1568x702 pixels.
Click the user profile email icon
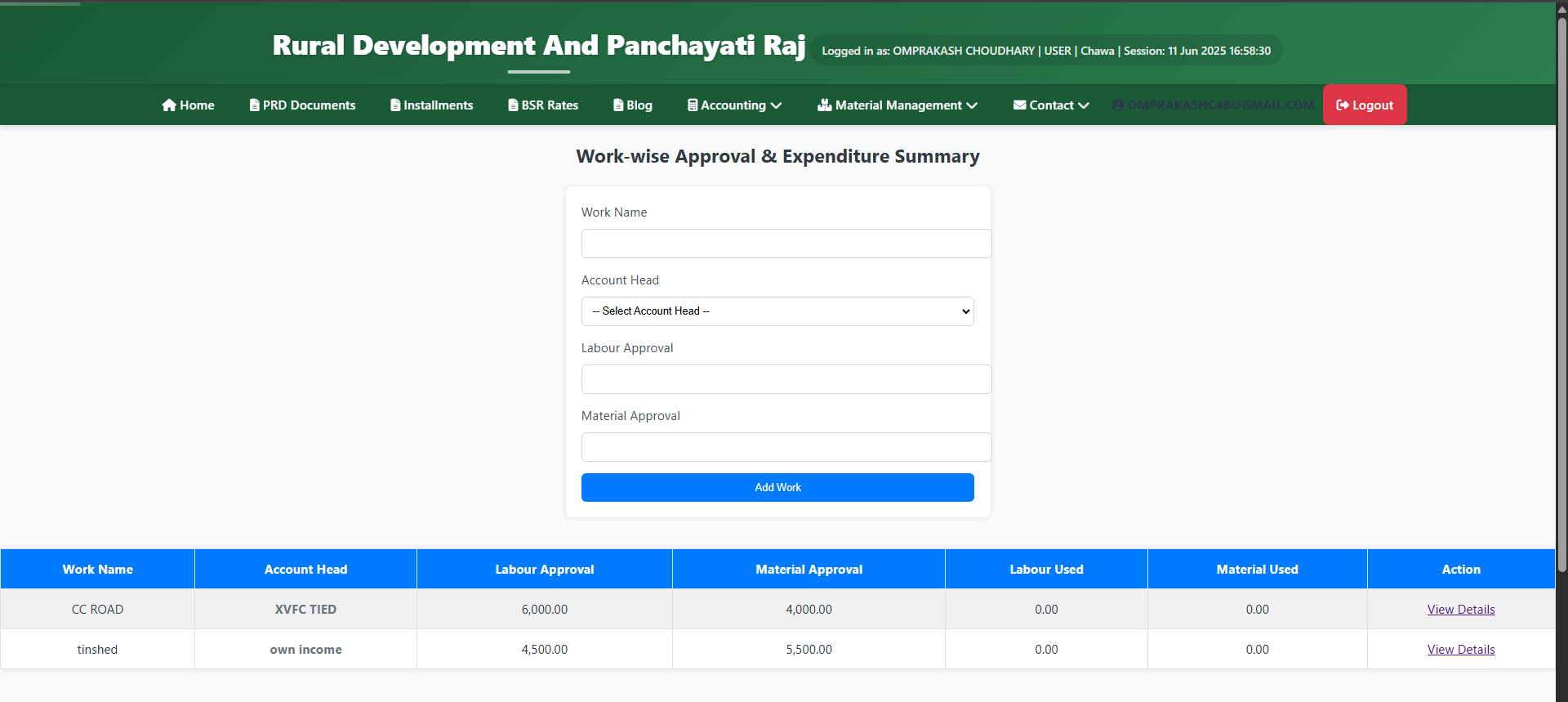(1118, 105)
